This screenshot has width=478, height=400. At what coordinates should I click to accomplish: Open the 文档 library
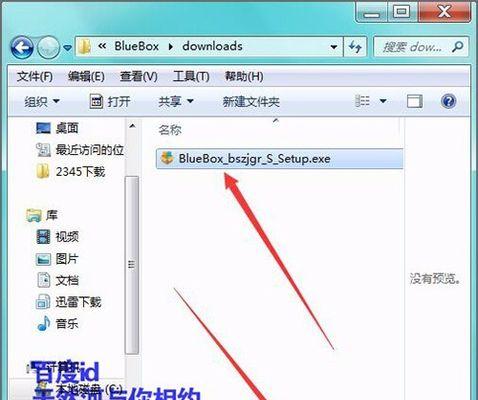(x=57, y=280)
